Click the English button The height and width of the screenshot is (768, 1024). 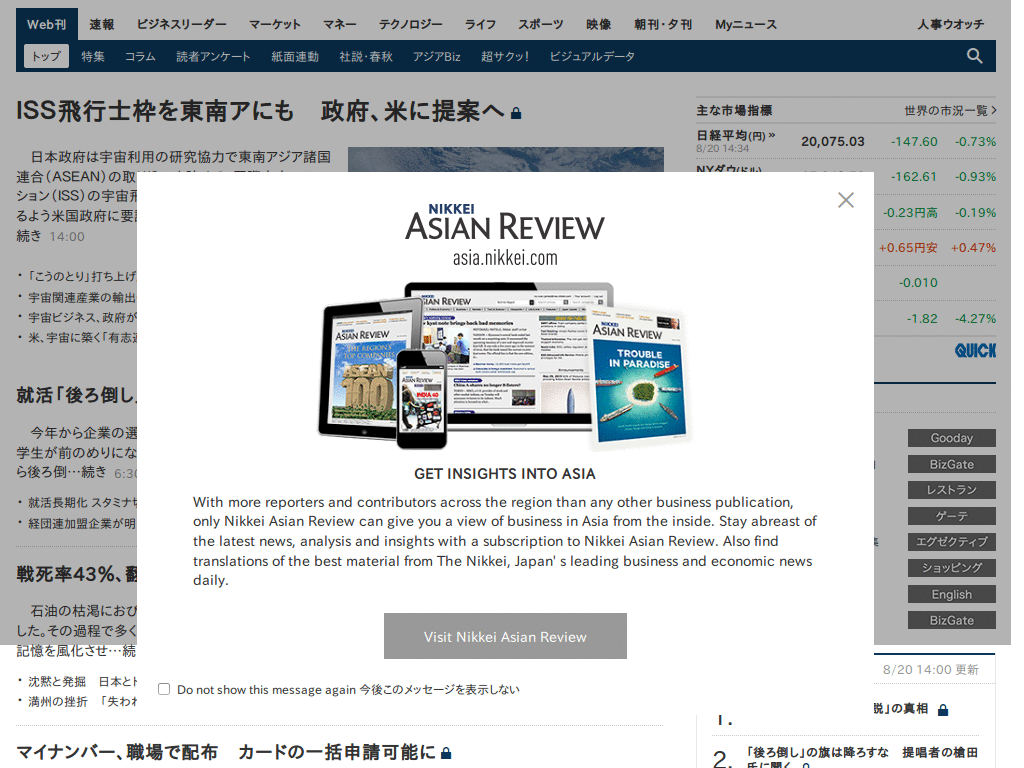point(952,594)
